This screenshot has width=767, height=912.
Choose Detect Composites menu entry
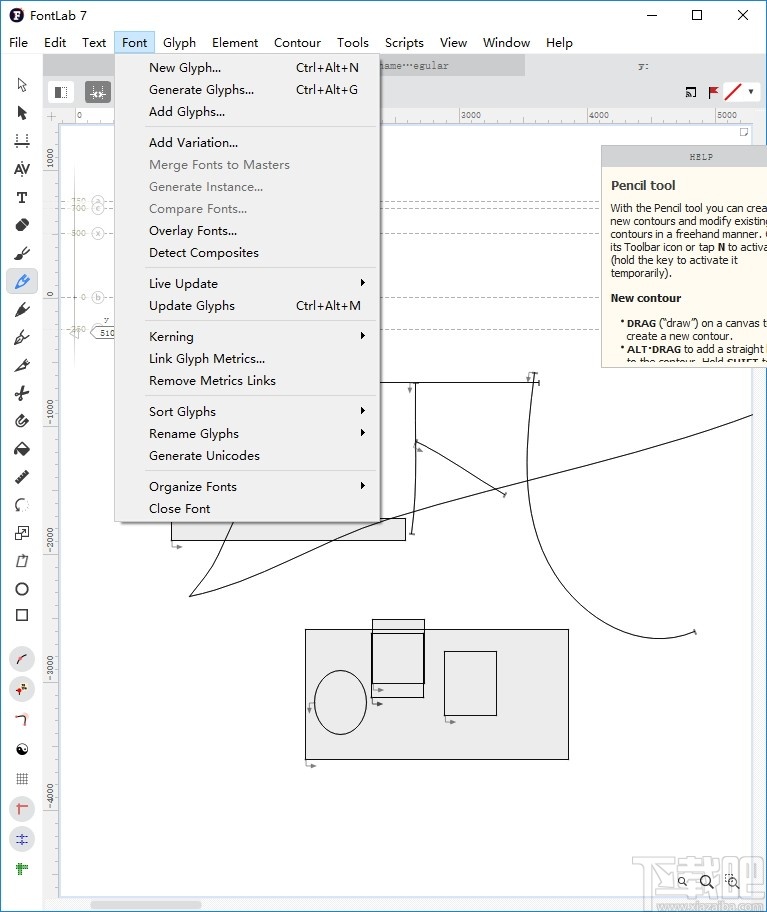click(x=248, y=252)
